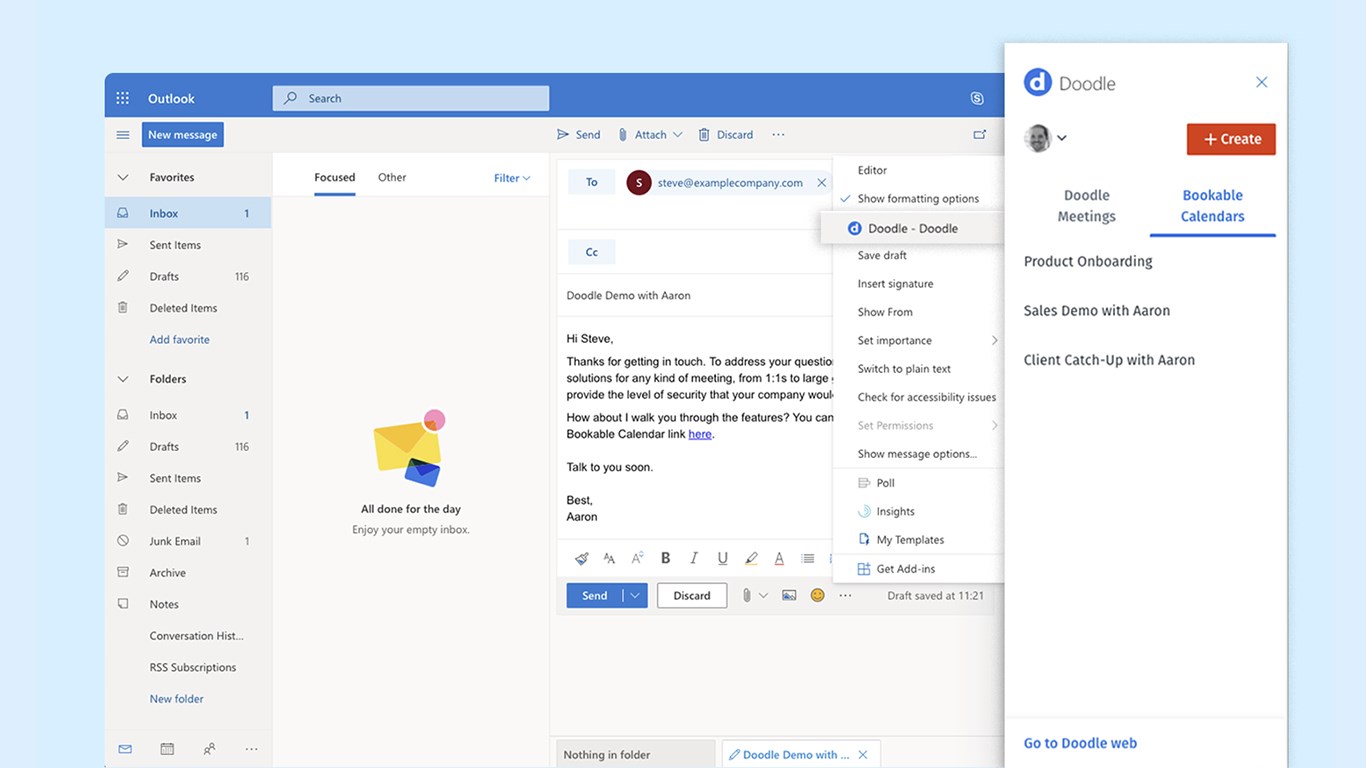This screenshot has width=1366, height=768.
Task: Click the Discard button below message
Action: tap(692, 596)
